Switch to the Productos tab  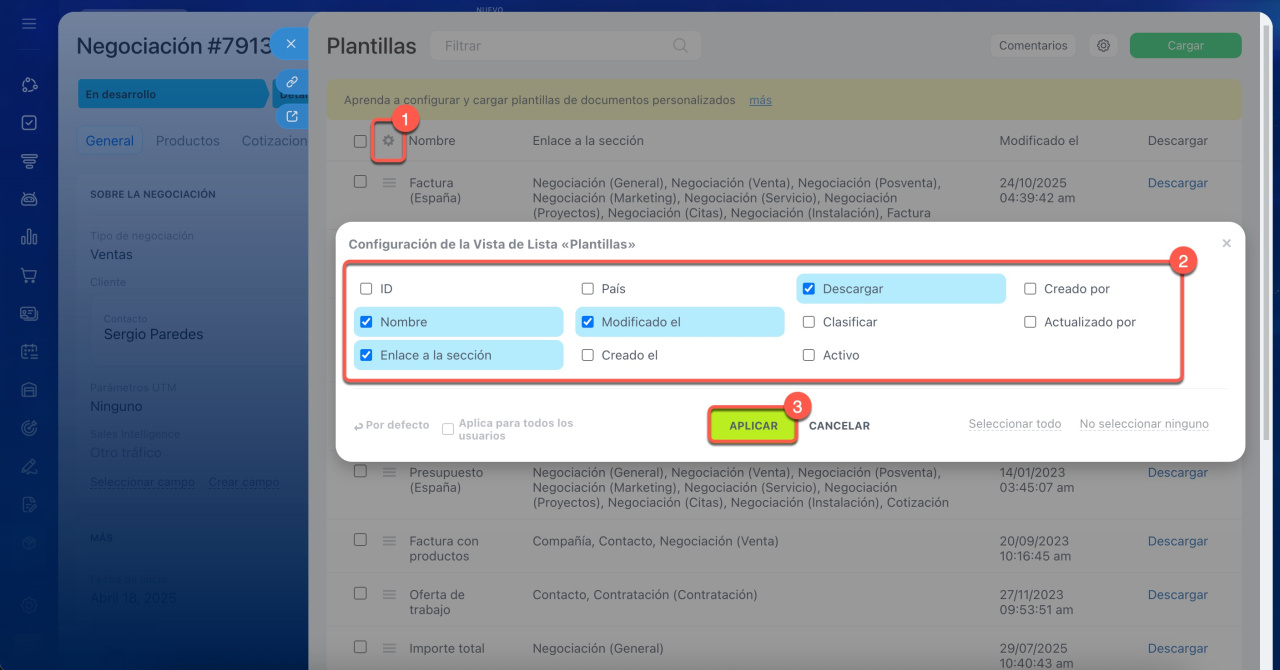click(x=188, y=141)
